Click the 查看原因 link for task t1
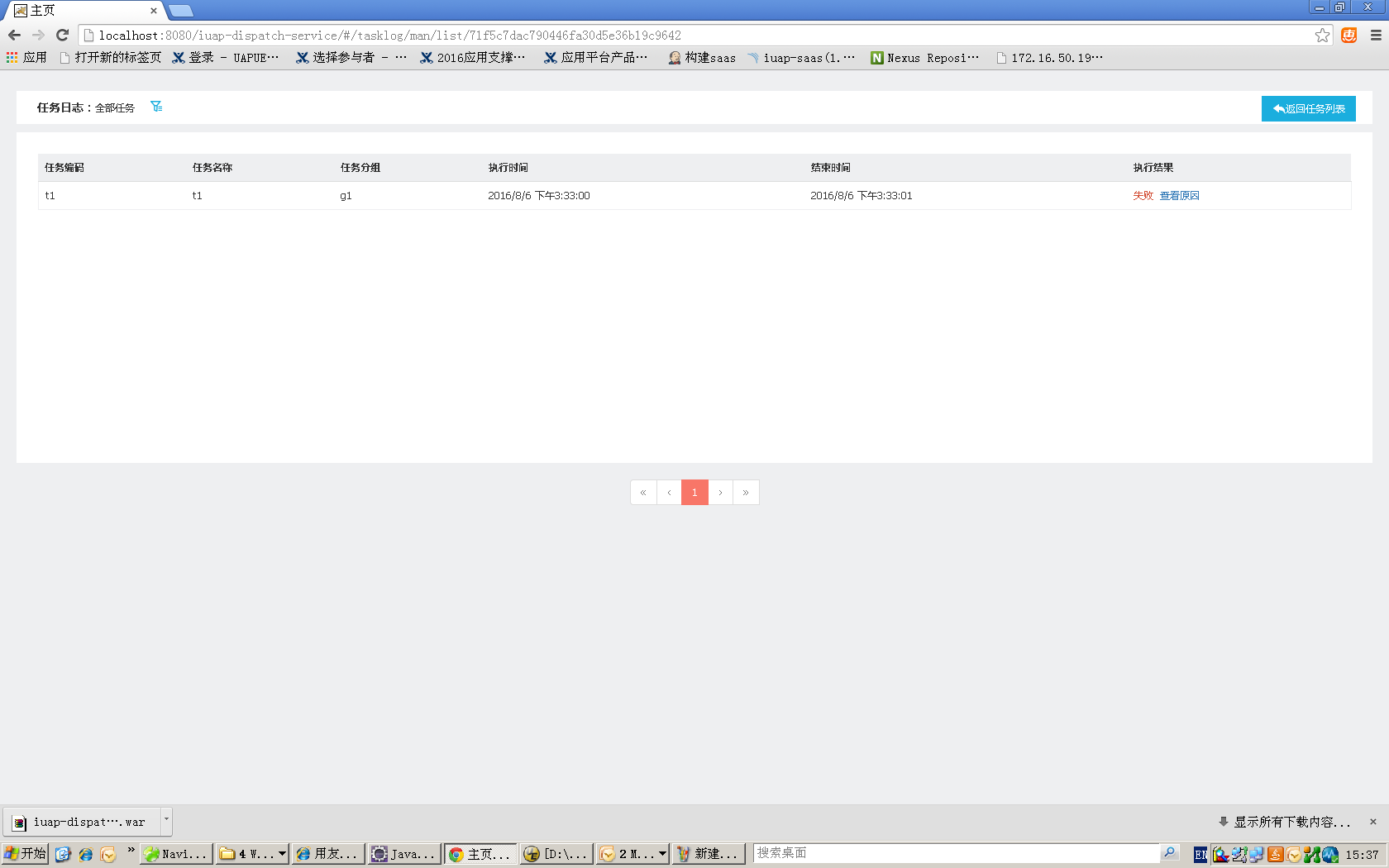1389x868 pixels. pyautogui.click(x=1179, y=195)
